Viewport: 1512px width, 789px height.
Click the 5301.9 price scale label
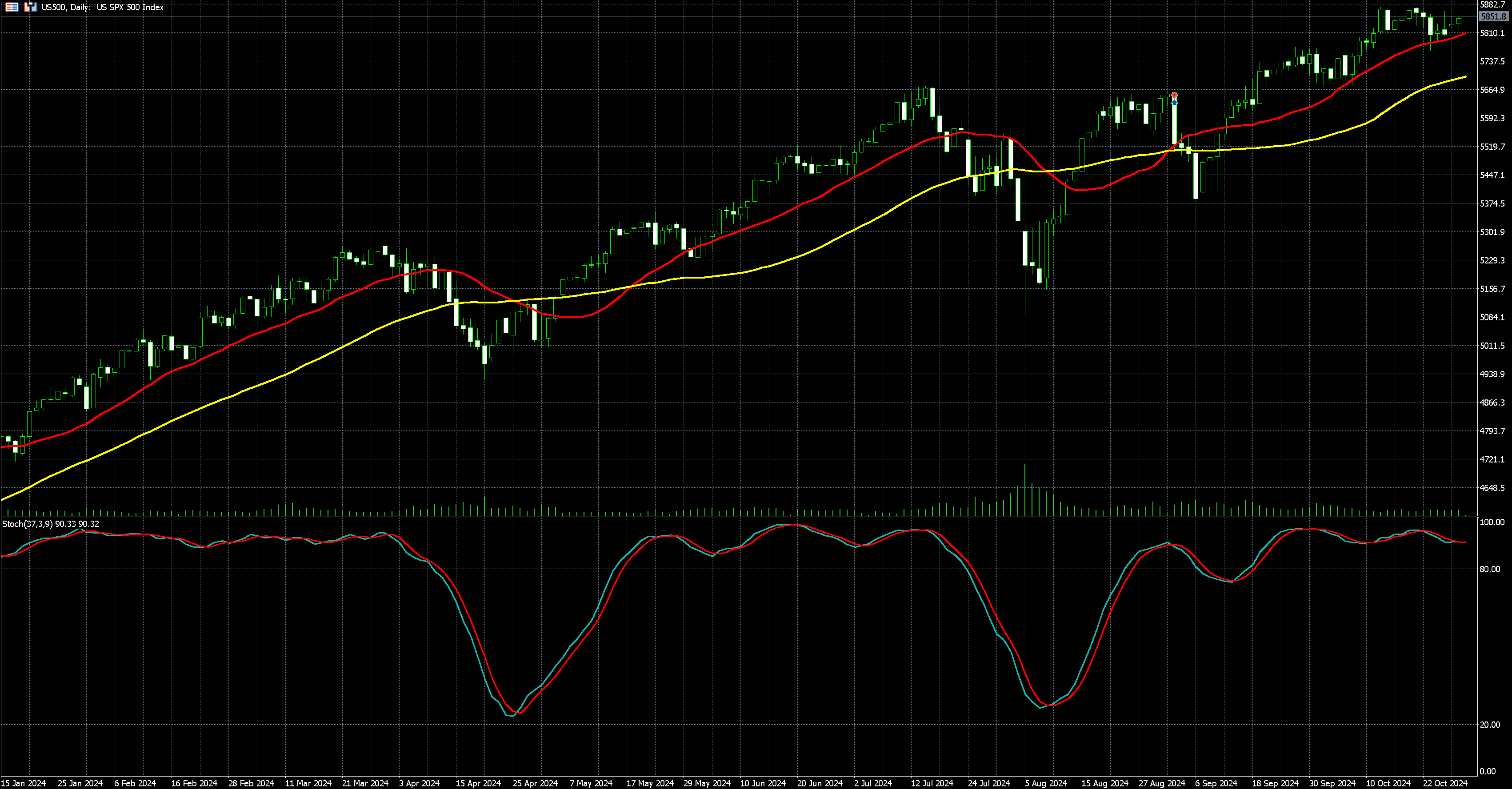coord(1492,232)
